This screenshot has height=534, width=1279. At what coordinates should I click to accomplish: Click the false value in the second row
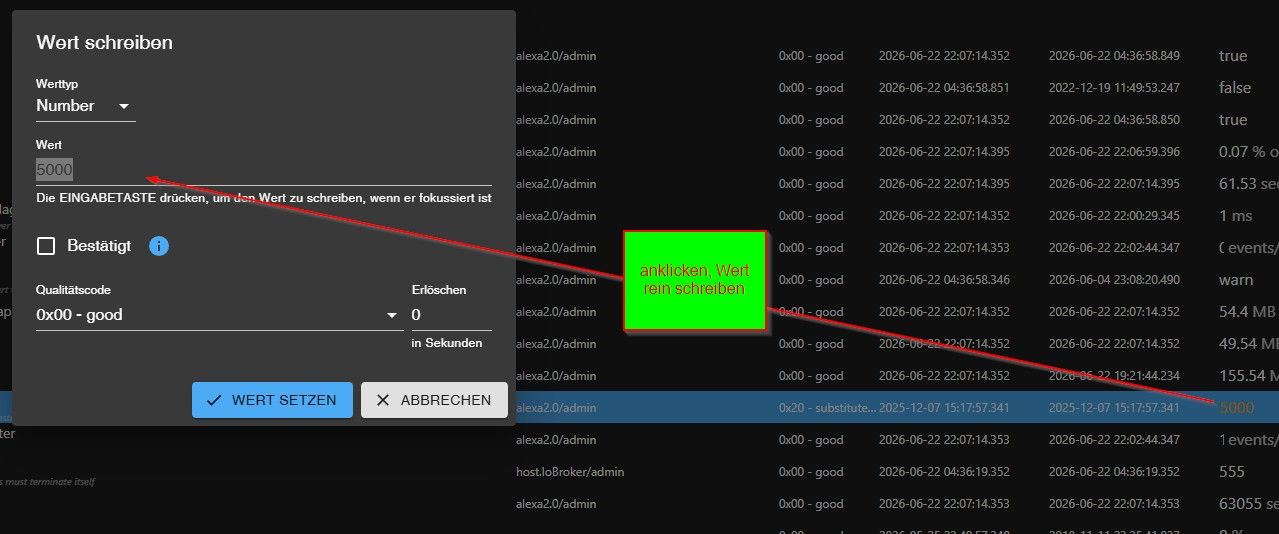click(x=1235, y=87)
